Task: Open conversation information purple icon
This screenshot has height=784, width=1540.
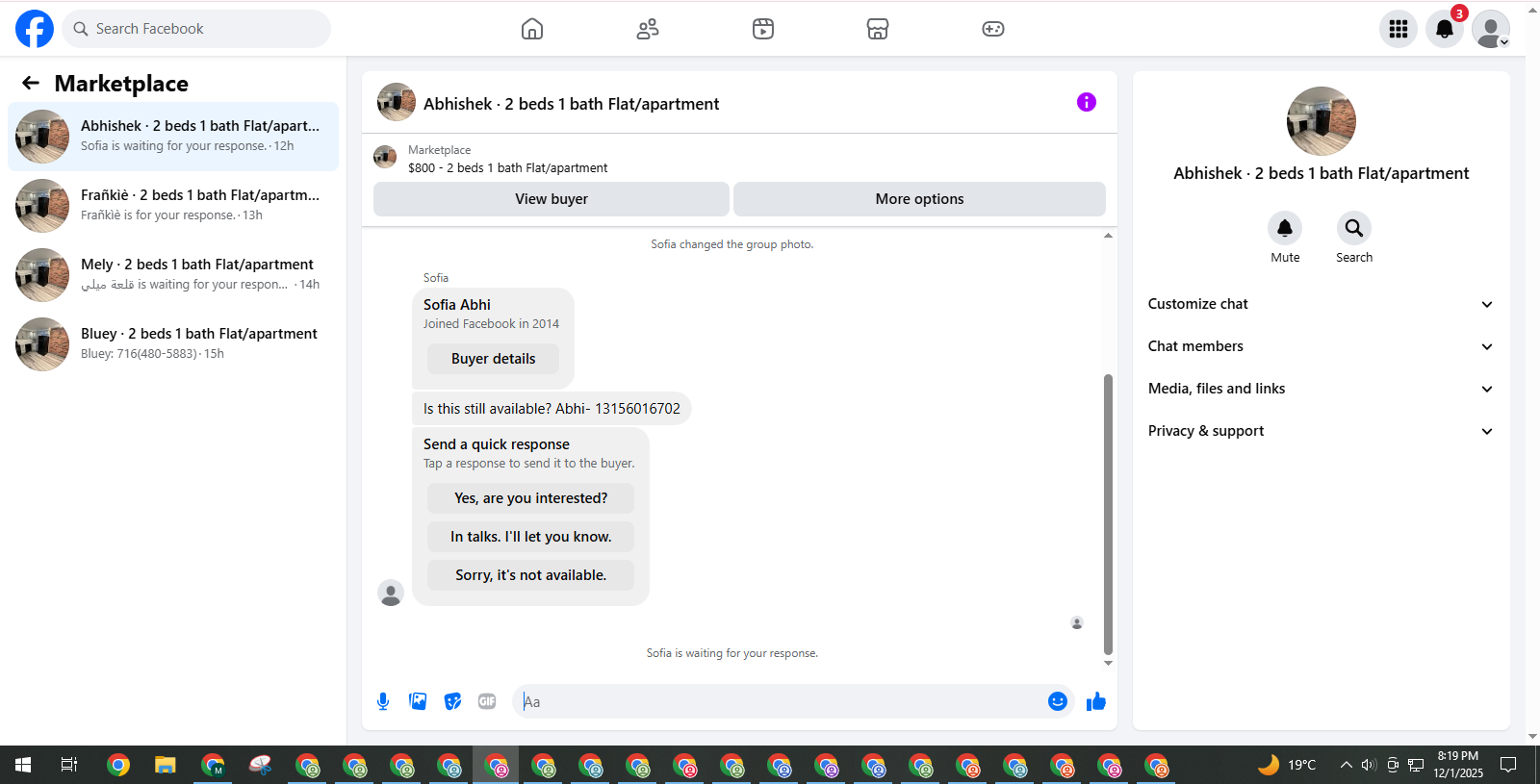Action: tap(1087, 102)
